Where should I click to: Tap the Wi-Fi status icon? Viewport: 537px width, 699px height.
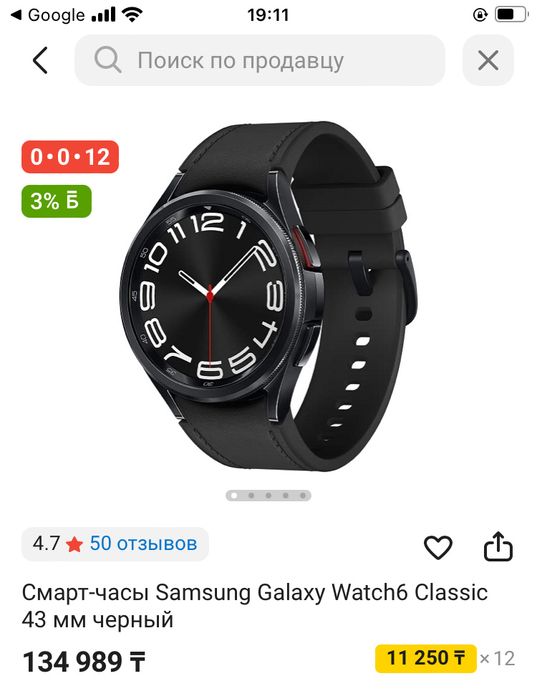tap(132, 15)
